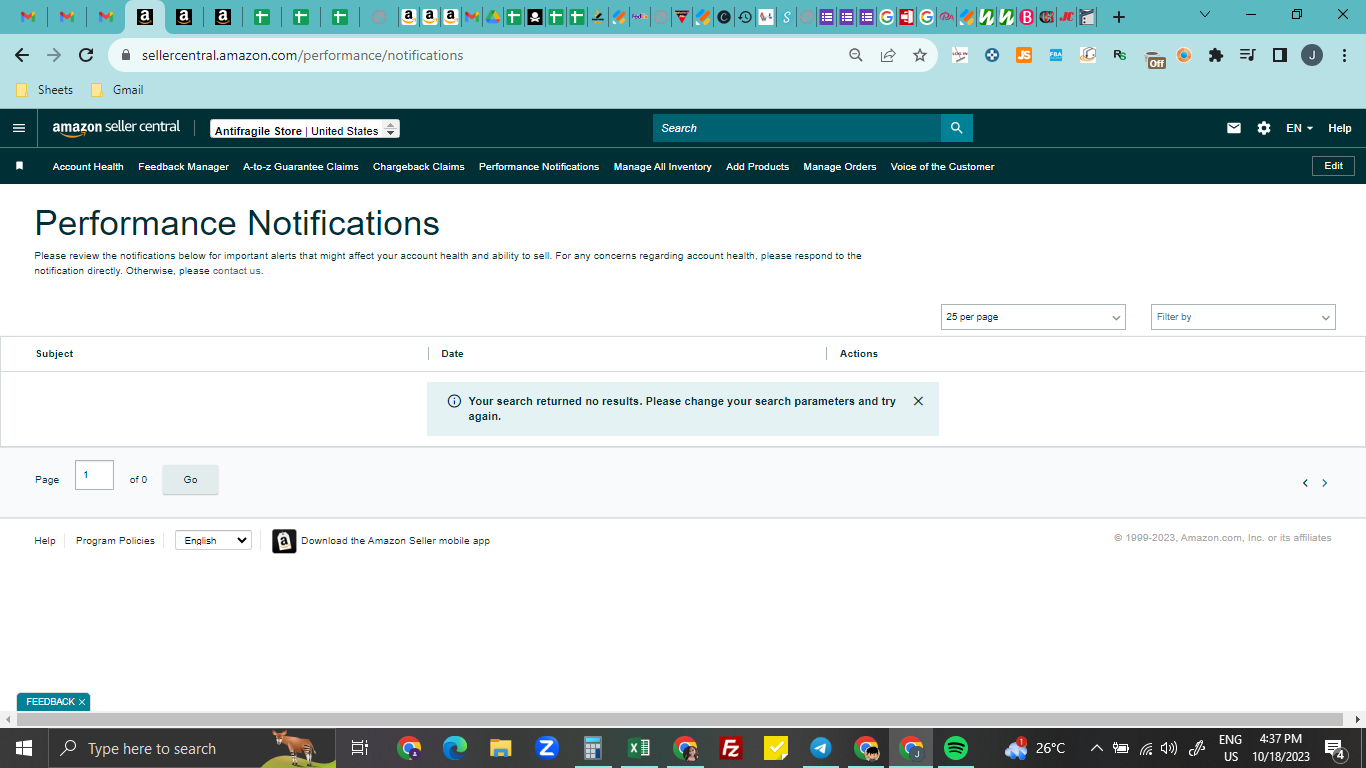Open the Chrome extensions puzzle icon
This screenshot has height=768, width=1366.
coord(1216,56)
